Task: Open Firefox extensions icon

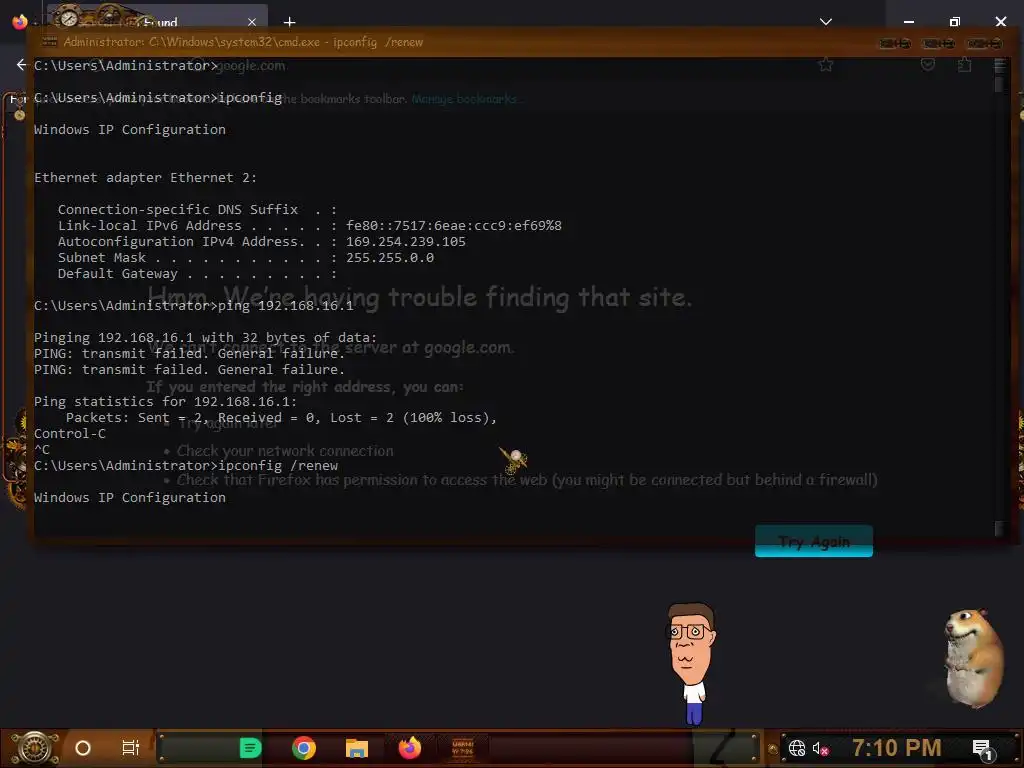Action: [965, 64]
